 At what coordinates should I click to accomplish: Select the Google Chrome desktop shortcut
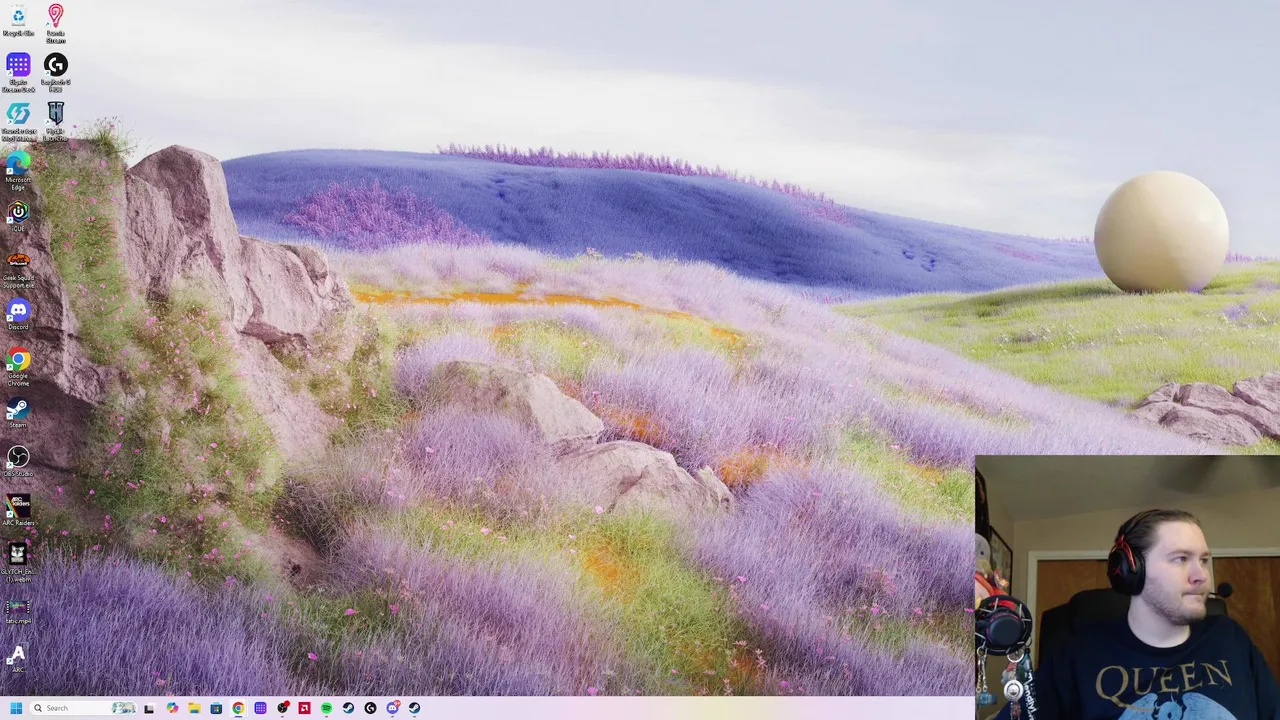18,367
